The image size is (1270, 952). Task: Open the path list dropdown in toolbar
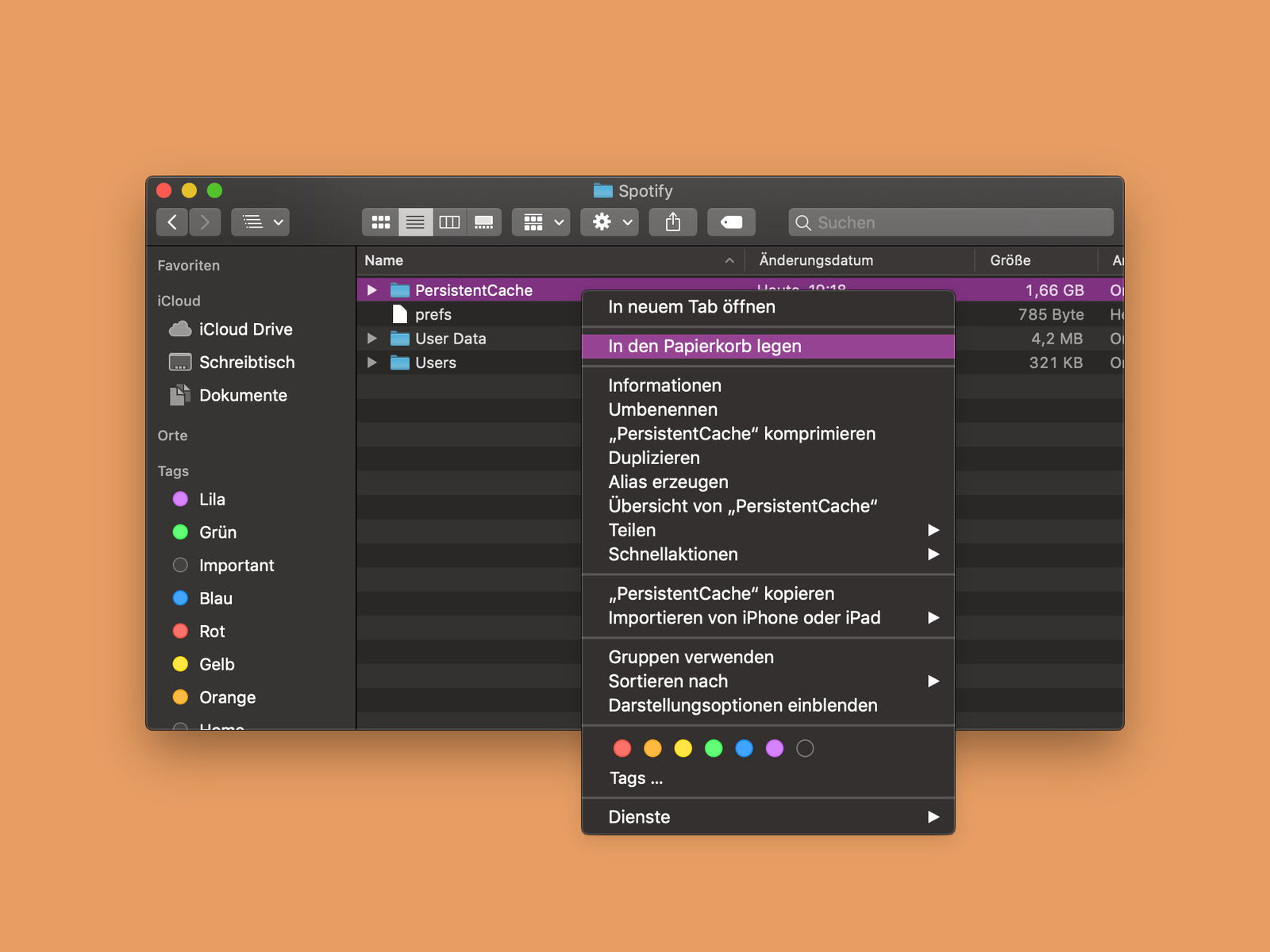[260, 222]
